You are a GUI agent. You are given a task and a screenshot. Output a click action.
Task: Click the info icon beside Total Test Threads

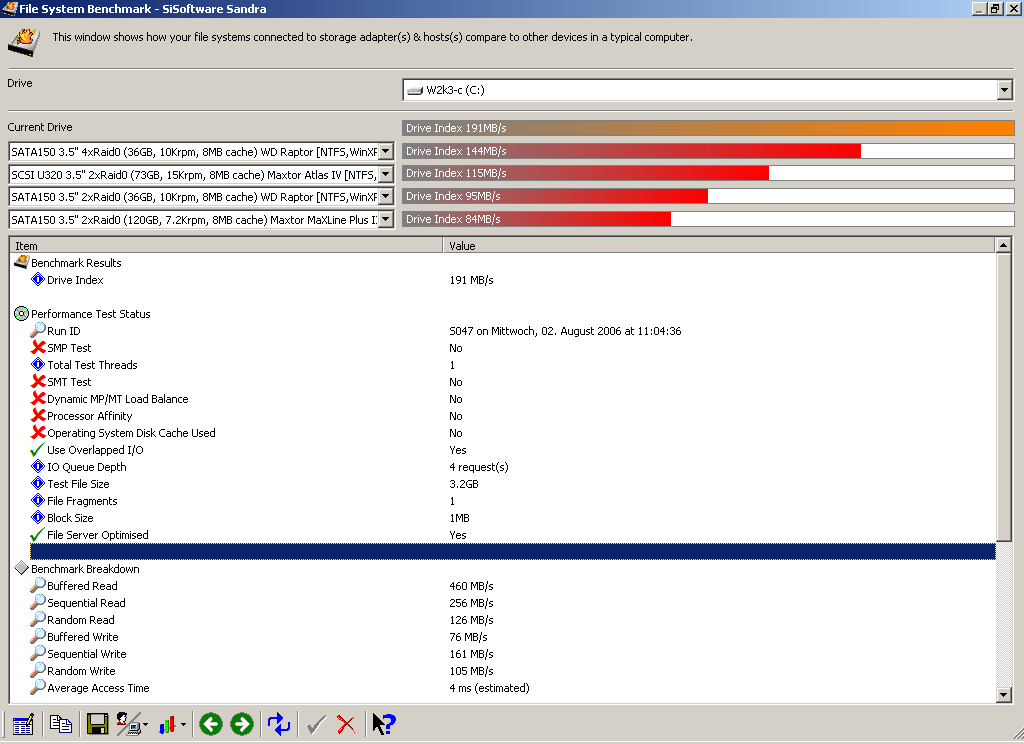click(x=38, y=364)
